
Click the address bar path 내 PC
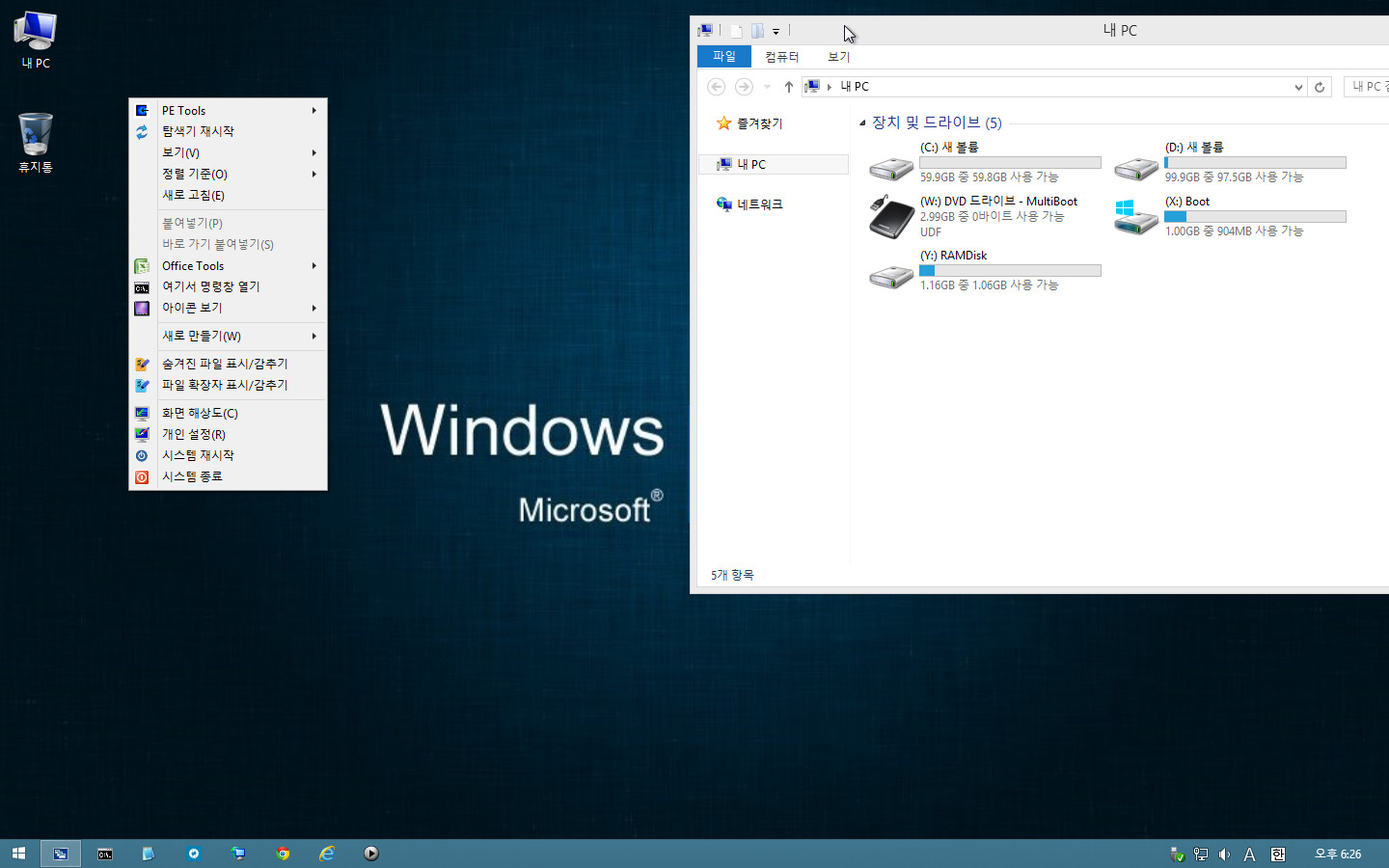pyautogui.click(x=855, y=87)
